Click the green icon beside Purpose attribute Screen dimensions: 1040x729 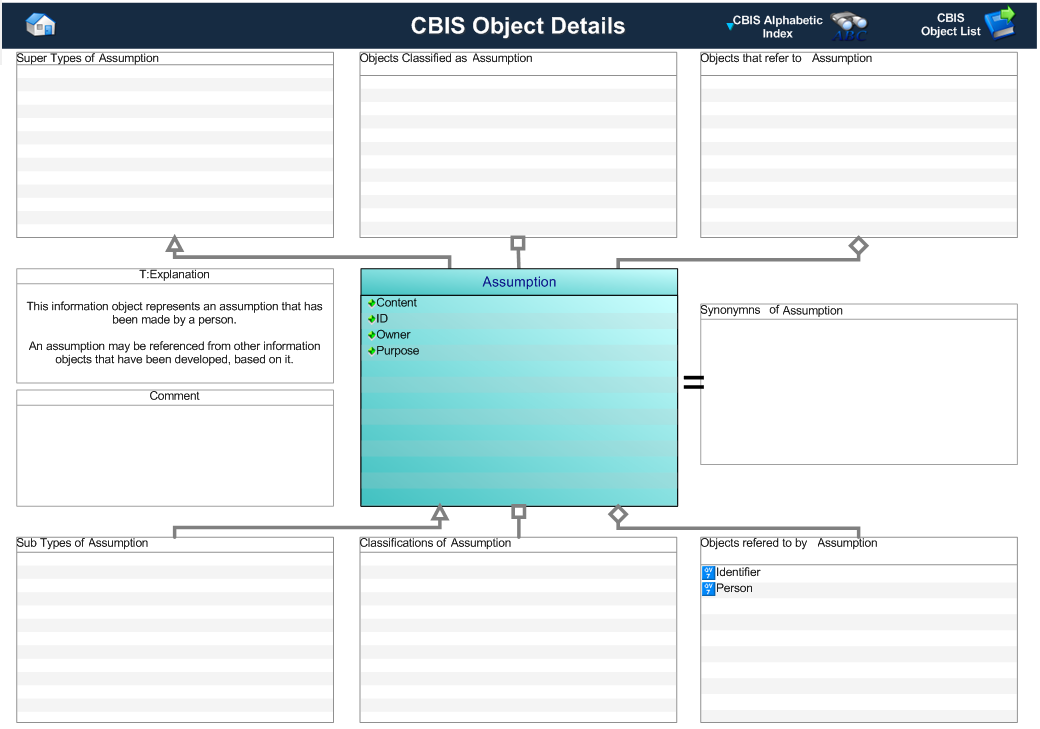pos(371,351)
